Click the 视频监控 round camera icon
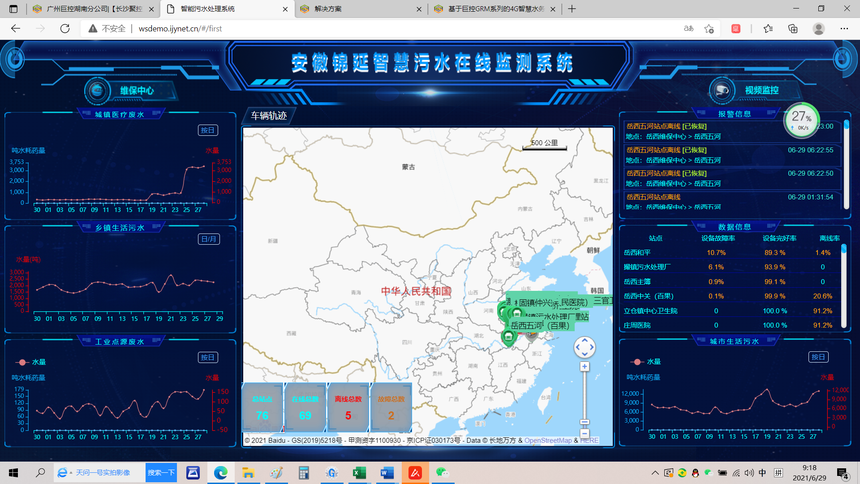The height and width of the screenshot is (484, 860). tap(722, 90)
